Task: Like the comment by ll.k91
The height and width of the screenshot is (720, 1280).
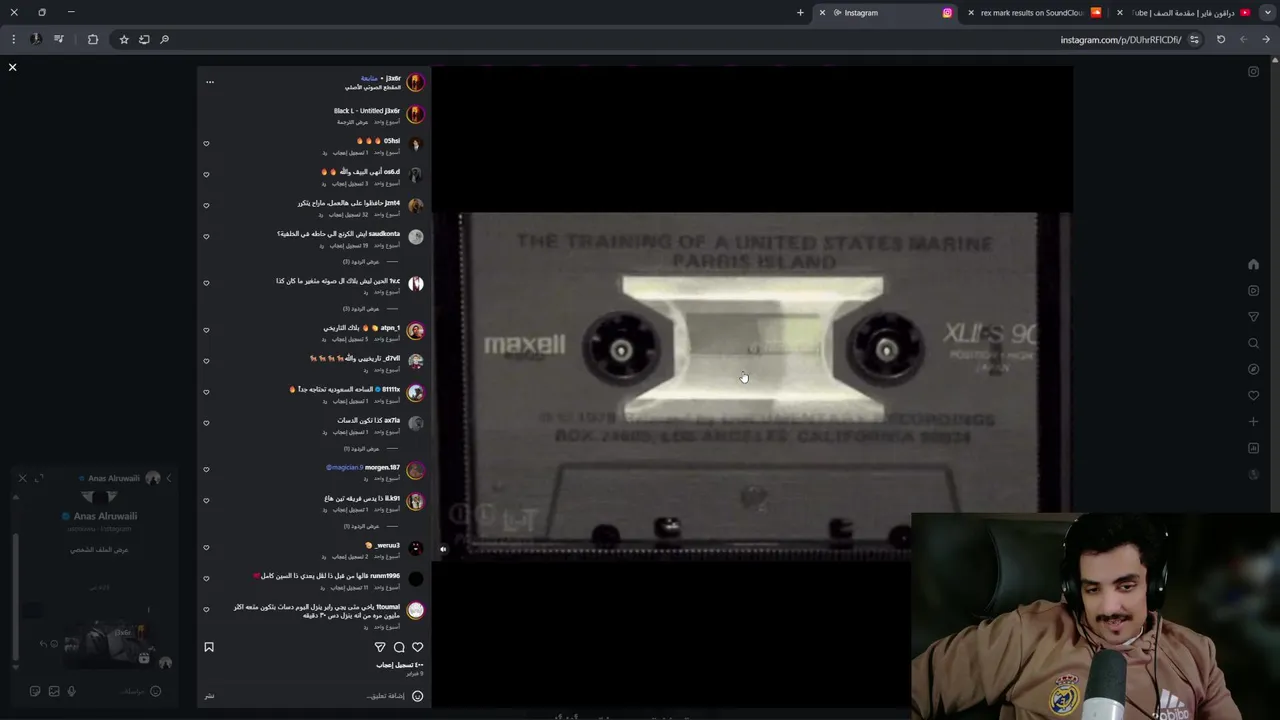Action: (x=206, y=500)
